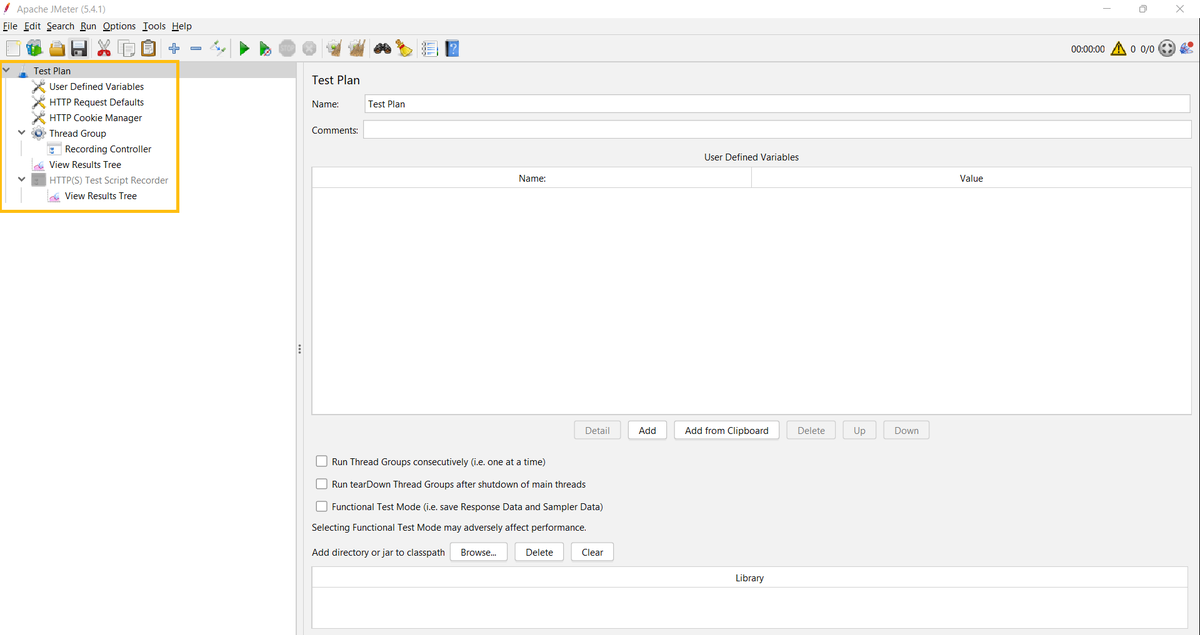Open Help with blue question-mark icon
This screenshot has height=635, width=1200.
452,48
